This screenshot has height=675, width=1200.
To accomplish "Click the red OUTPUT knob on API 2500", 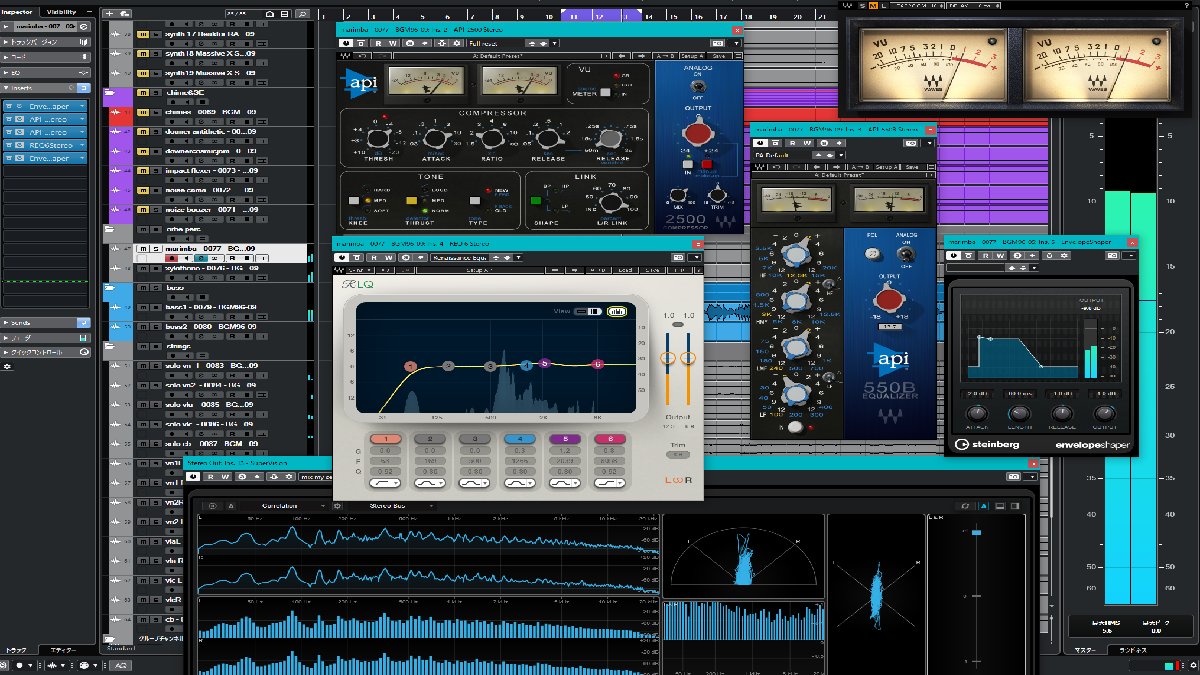I will [698, 133].
